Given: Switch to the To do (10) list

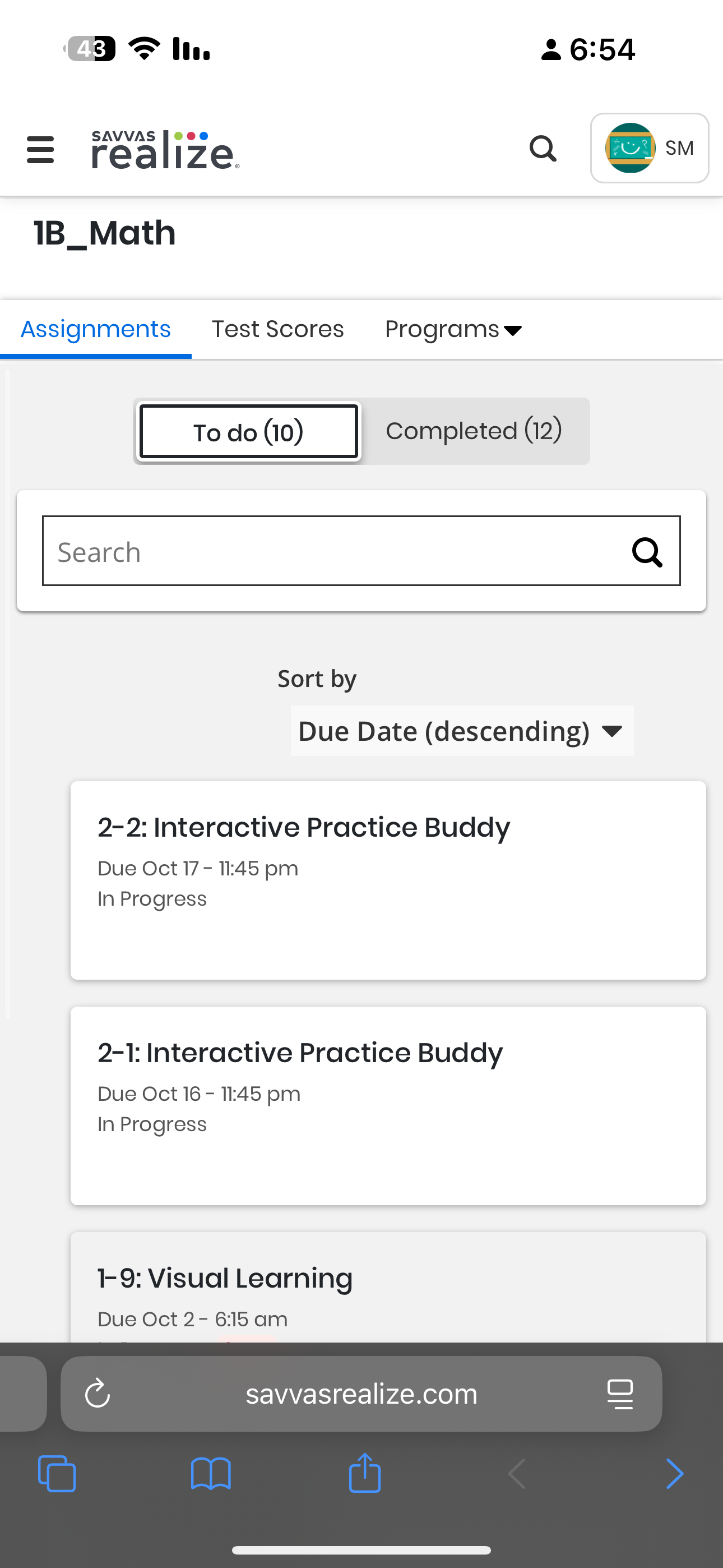Looking at the screenshot, I should (248, 432).
